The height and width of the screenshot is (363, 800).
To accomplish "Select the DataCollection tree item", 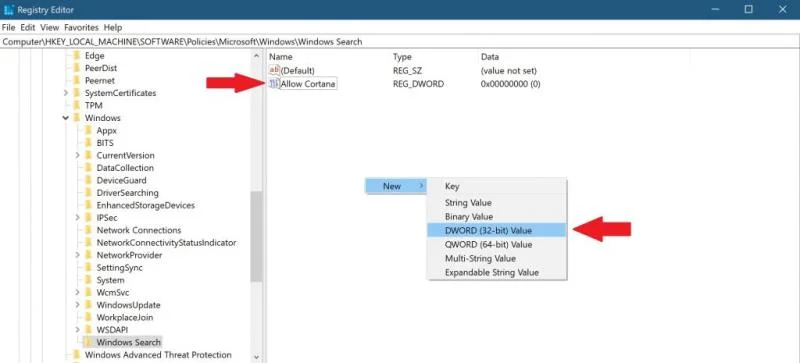I will 125,168.
